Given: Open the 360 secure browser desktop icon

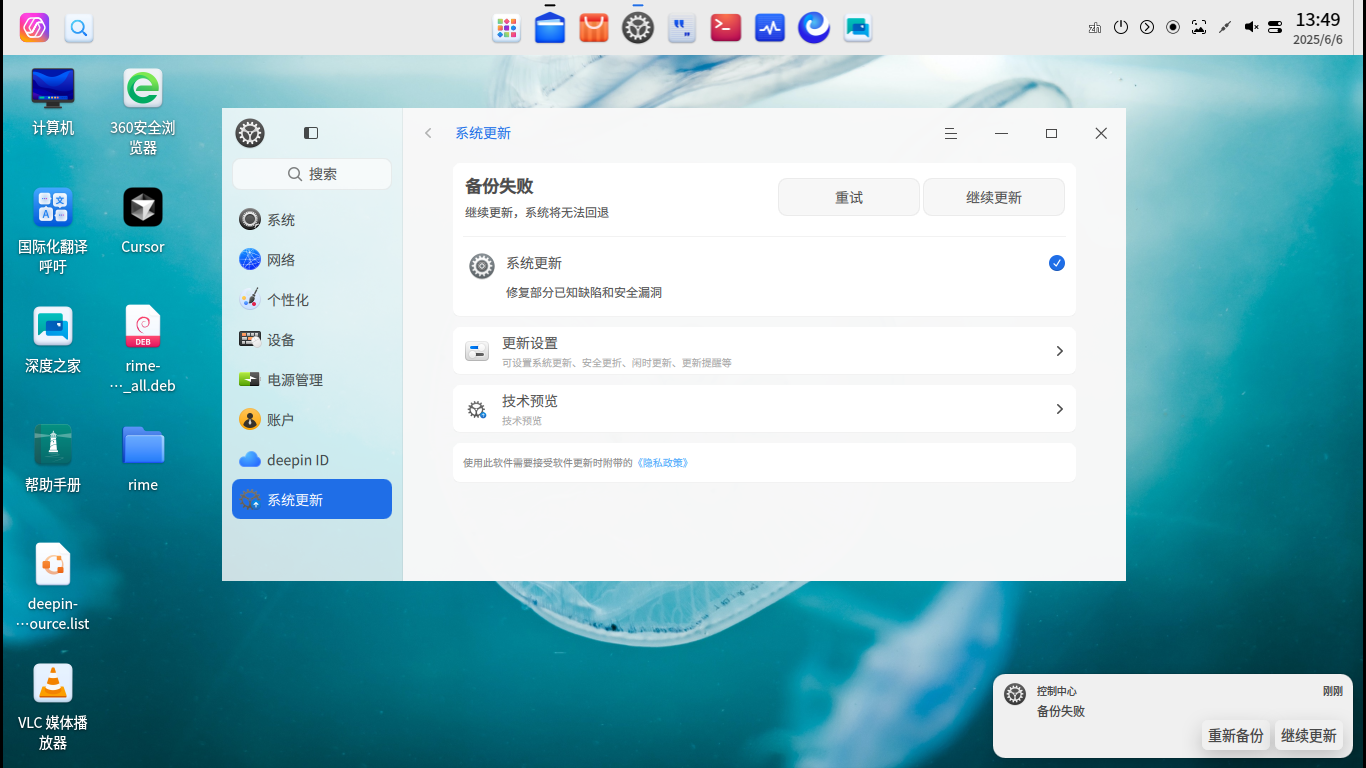Looking at the screenshot, I should click(x=143, y=110).
